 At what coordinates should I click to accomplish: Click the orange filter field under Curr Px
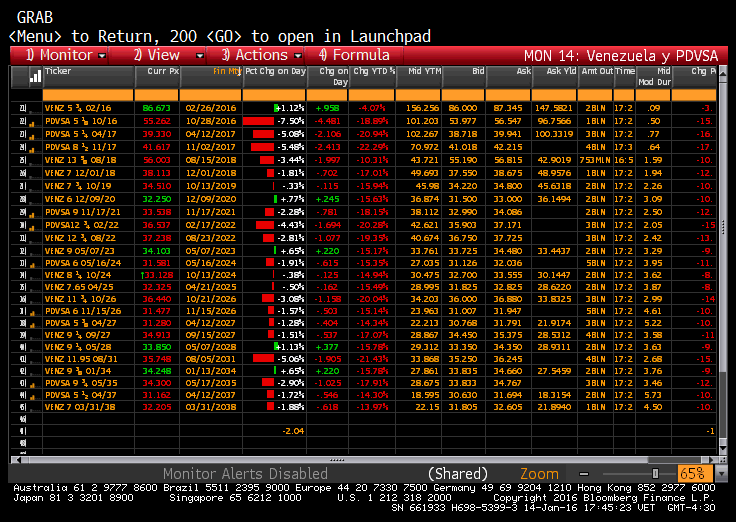coord(157,95)
